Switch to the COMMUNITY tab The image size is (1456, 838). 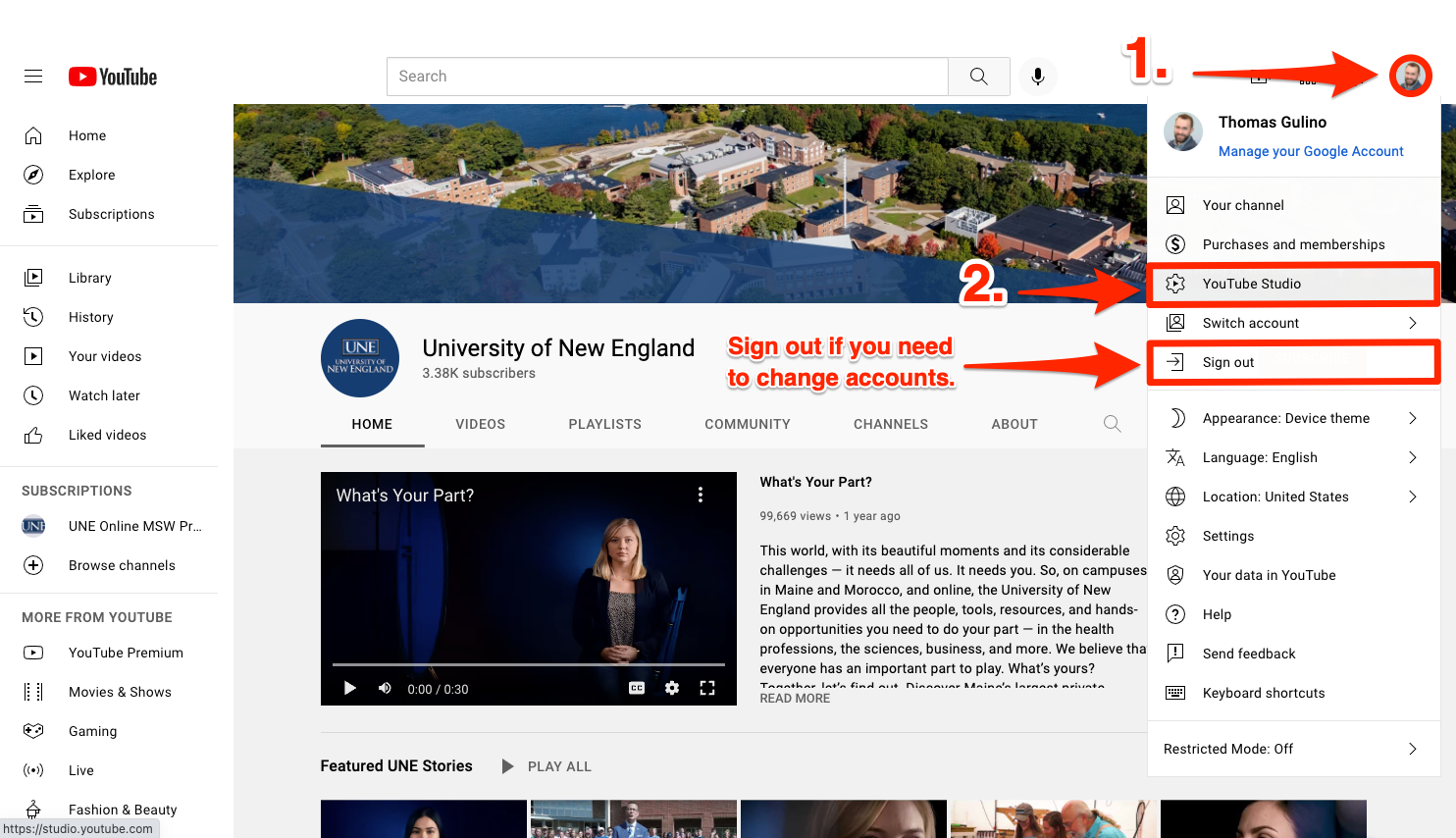coord(748,424)
